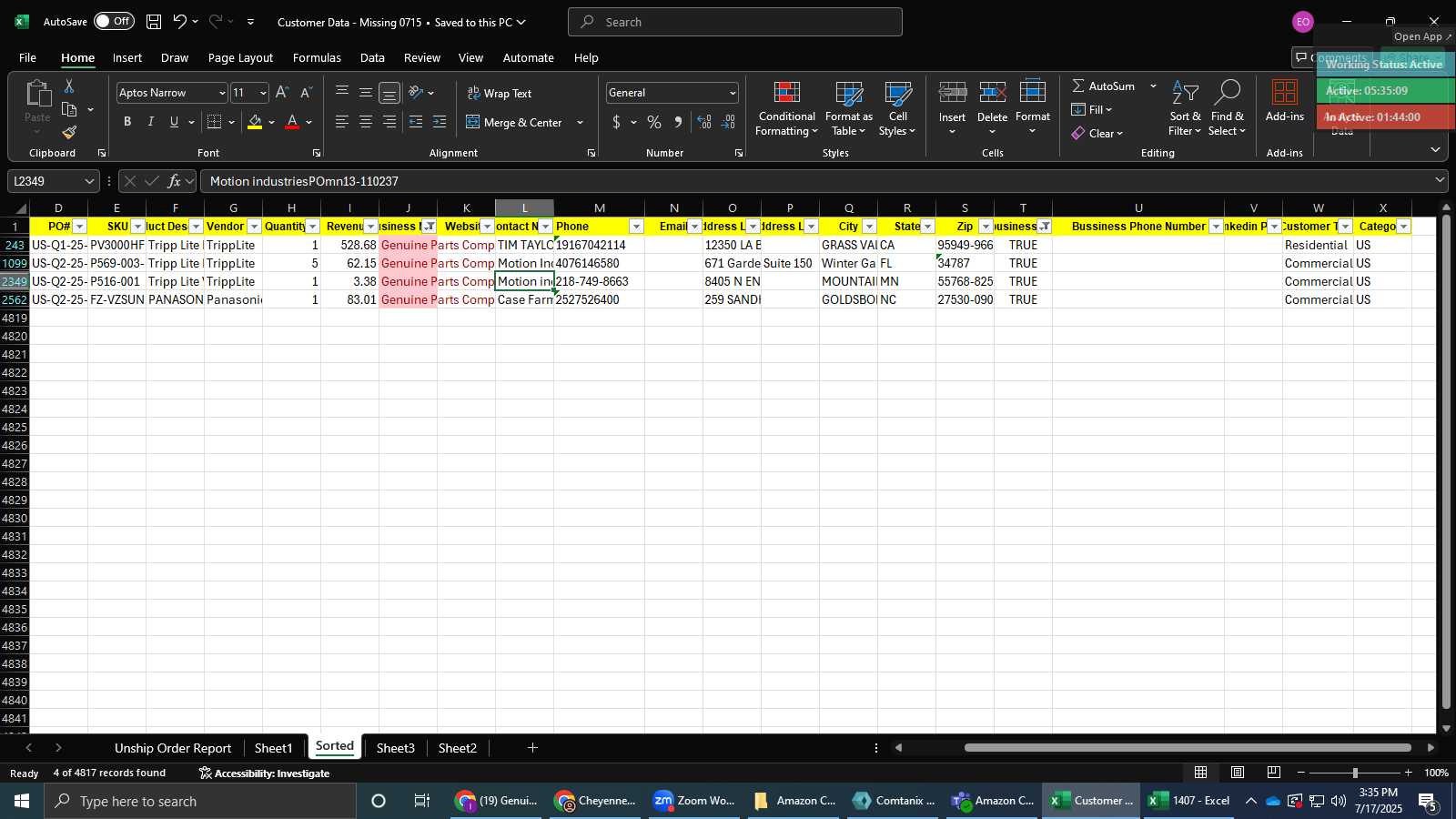
Task: Apply Comma Style number format
Action: pos(678,122)
